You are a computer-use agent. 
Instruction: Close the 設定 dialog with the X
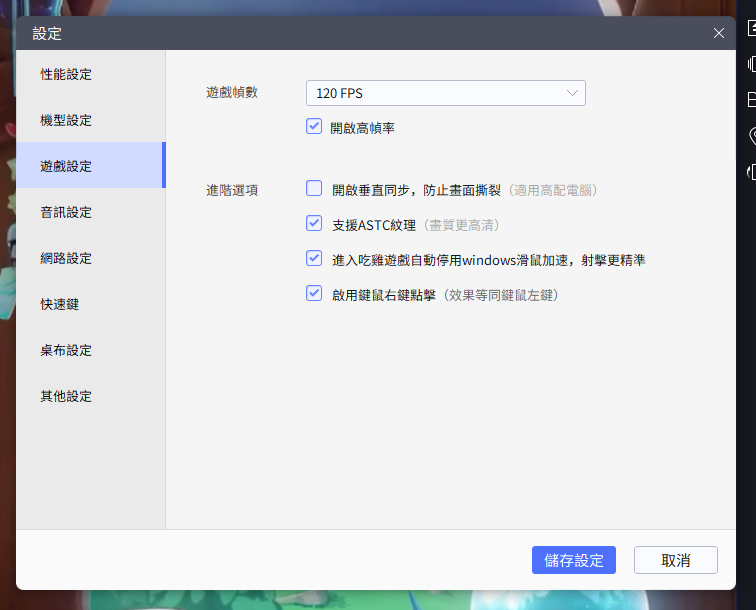pos(718,33)
